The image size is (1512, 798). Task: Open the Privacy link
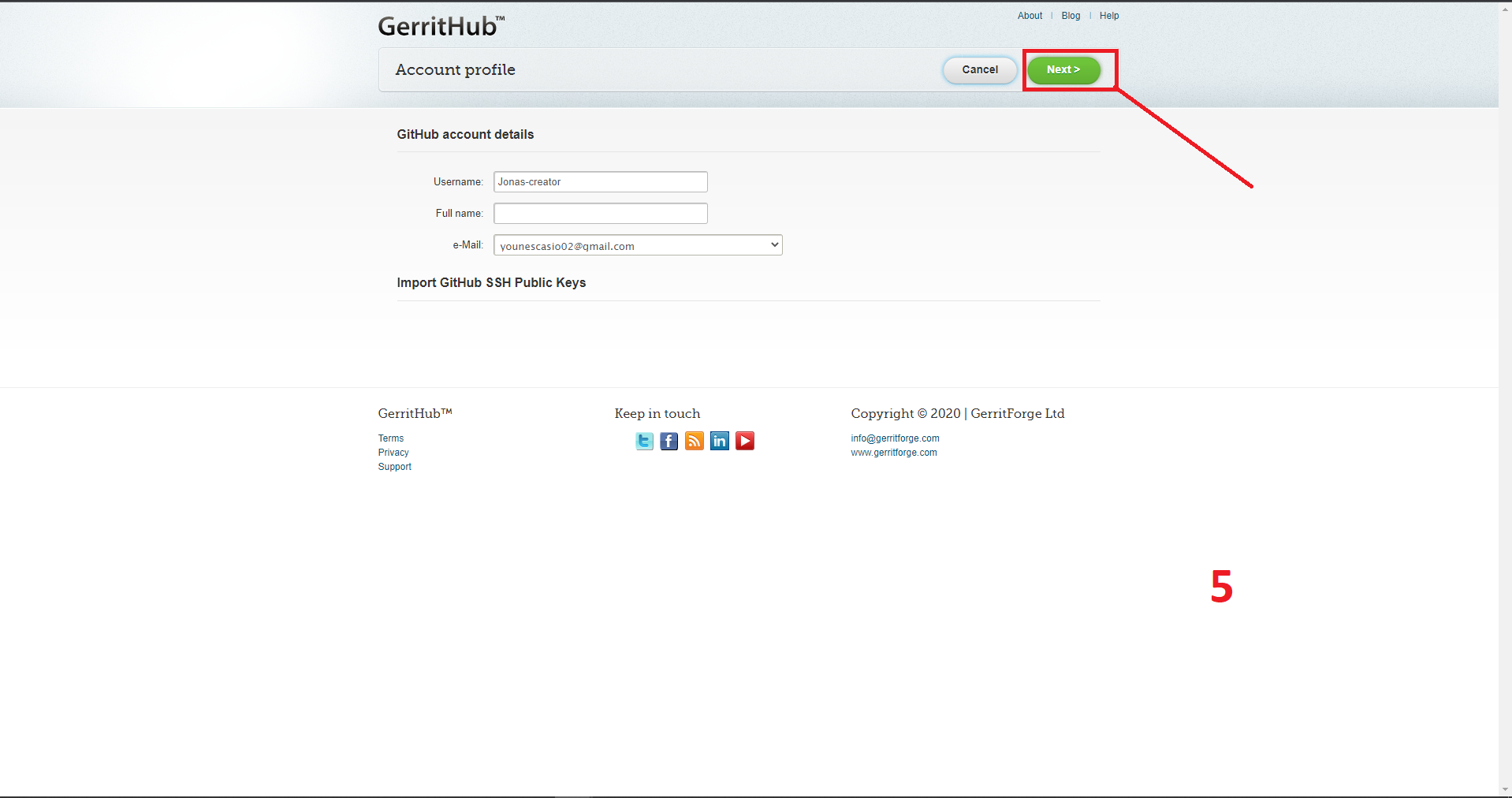[x=393, y=453]
